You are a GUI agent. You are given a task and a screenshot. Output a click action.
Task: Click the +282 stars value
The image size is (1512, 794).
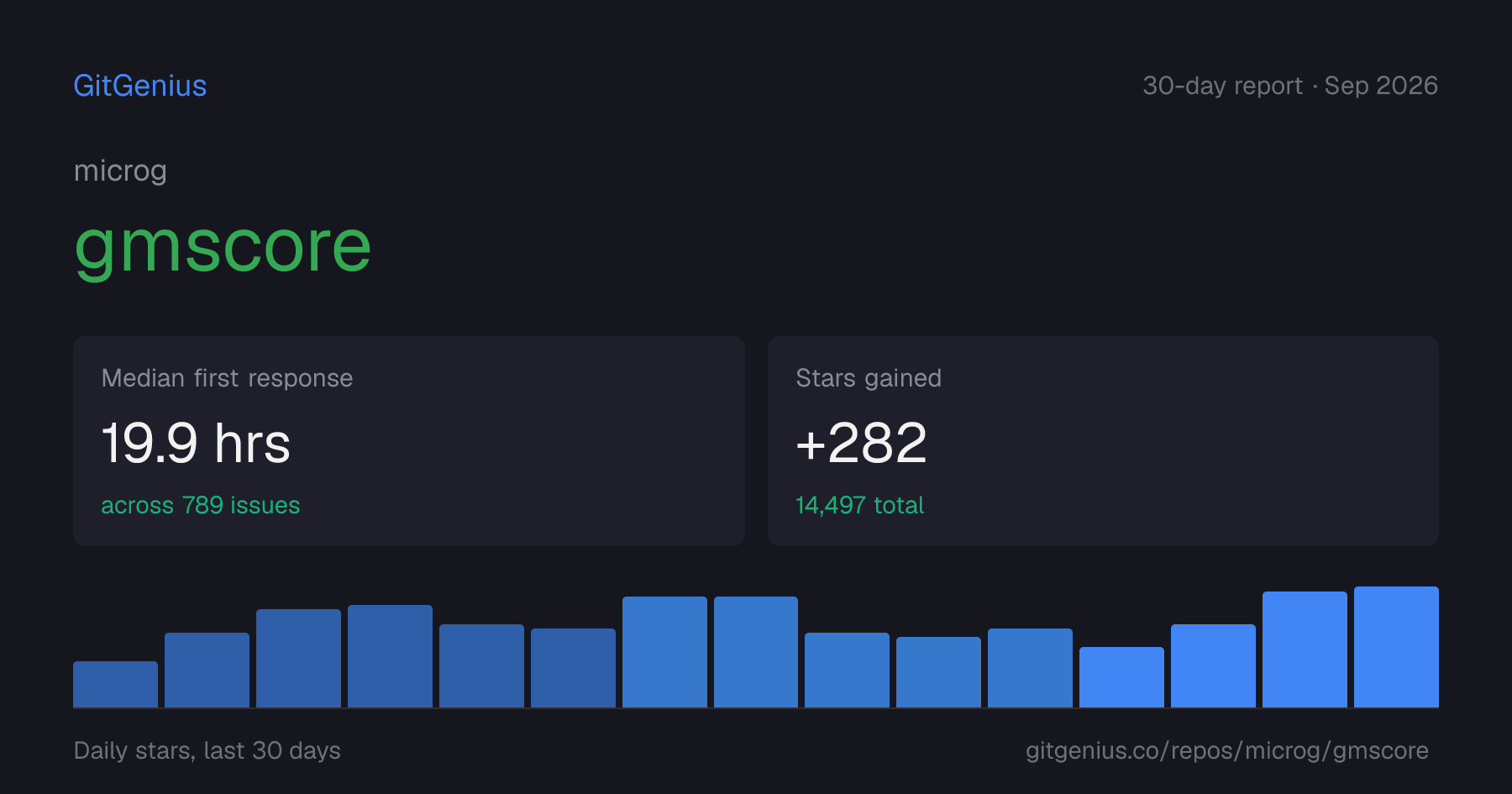(861, 443)
